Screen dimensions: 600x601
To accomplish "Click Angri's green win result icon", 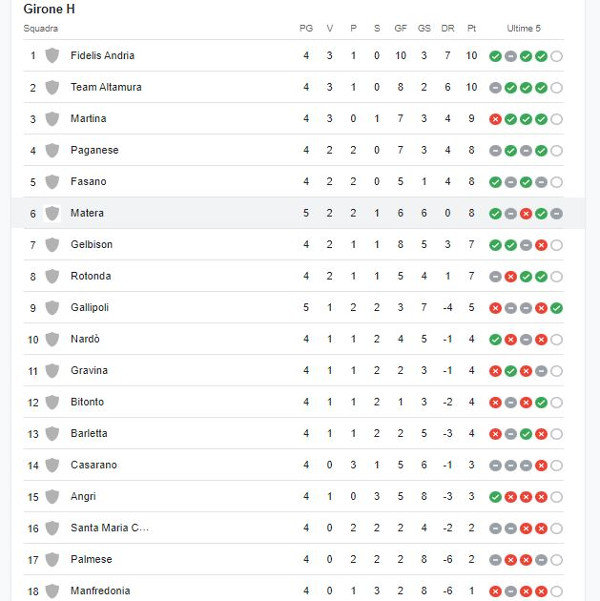I will tap(495, 497).
